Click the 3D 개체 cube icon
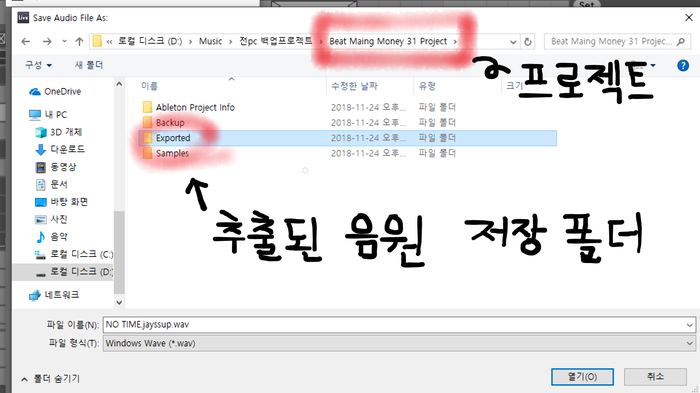The width and height of the screenshot is (700, 393). pyautogui.click(x=41, y=132)
